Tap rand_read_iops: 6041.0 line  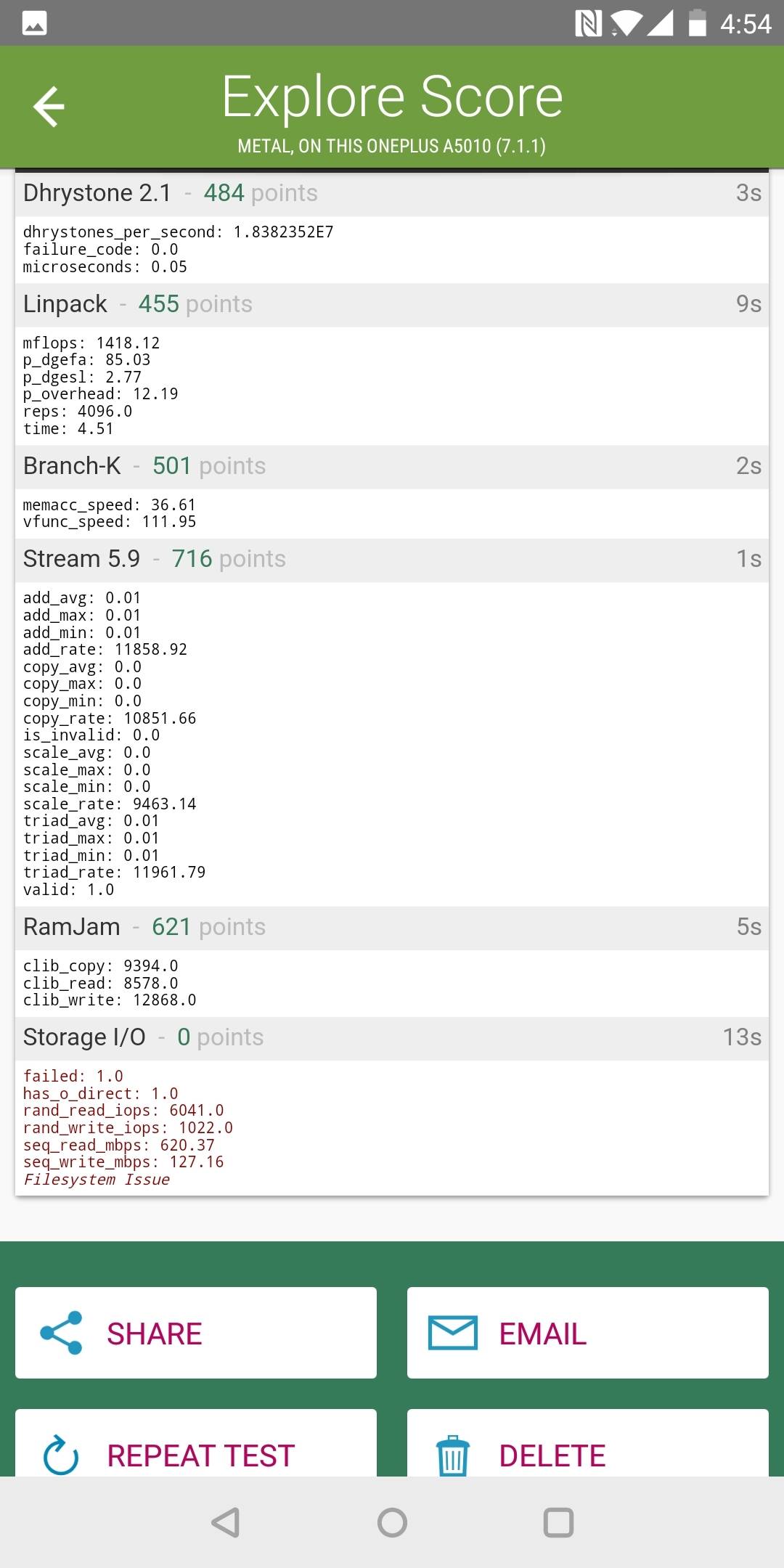pyautogui.click(x=123, y=1111)
